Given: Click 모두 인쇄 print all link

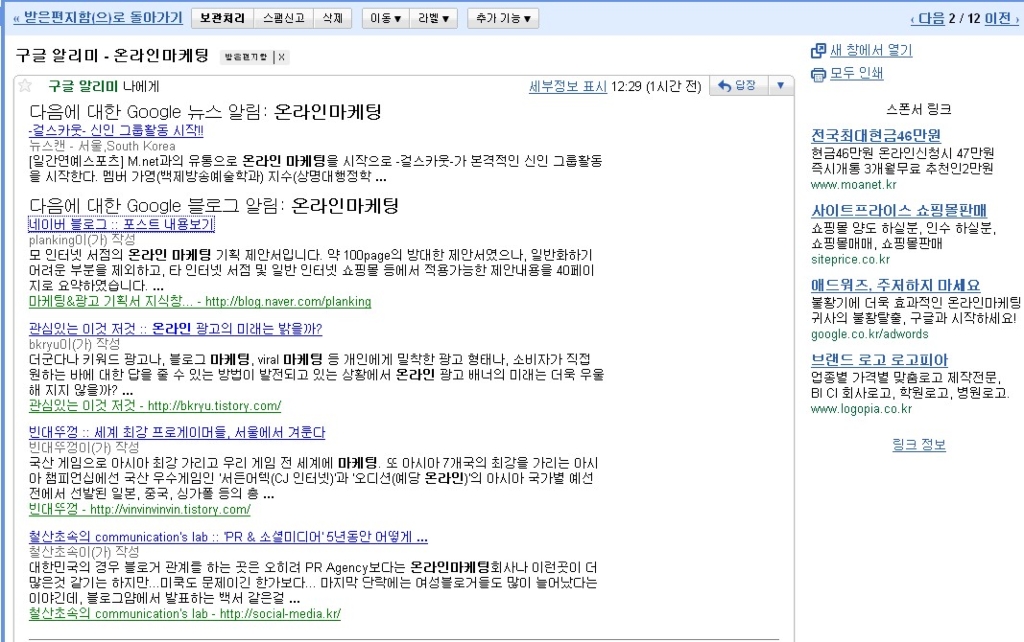Looking at the screenshot, I should pos(856,74).
